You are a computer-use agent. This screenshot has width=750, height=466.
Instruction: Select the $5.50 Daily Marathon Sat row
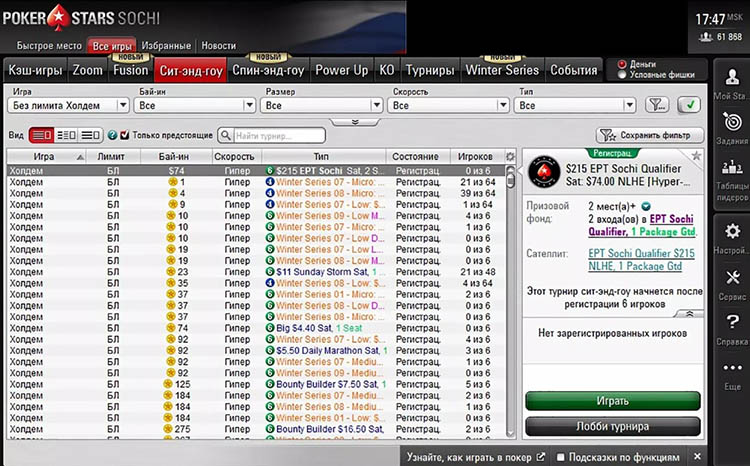[x=256, y=351]
